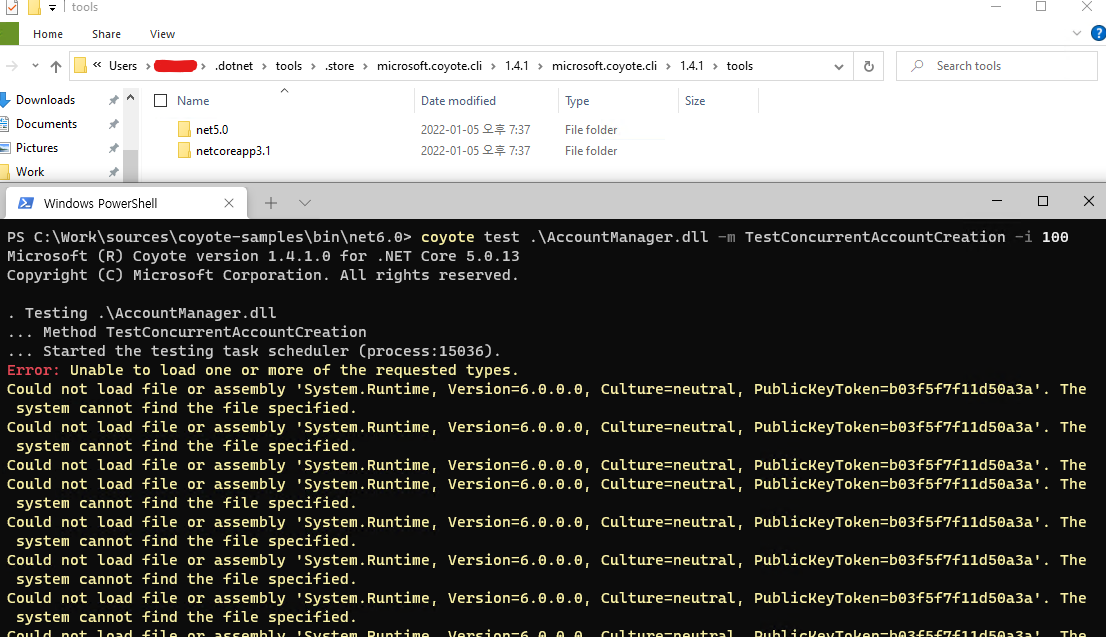Unpin Work from Quick access
This screenshot has width=1106, height=637.
[113, 171]
